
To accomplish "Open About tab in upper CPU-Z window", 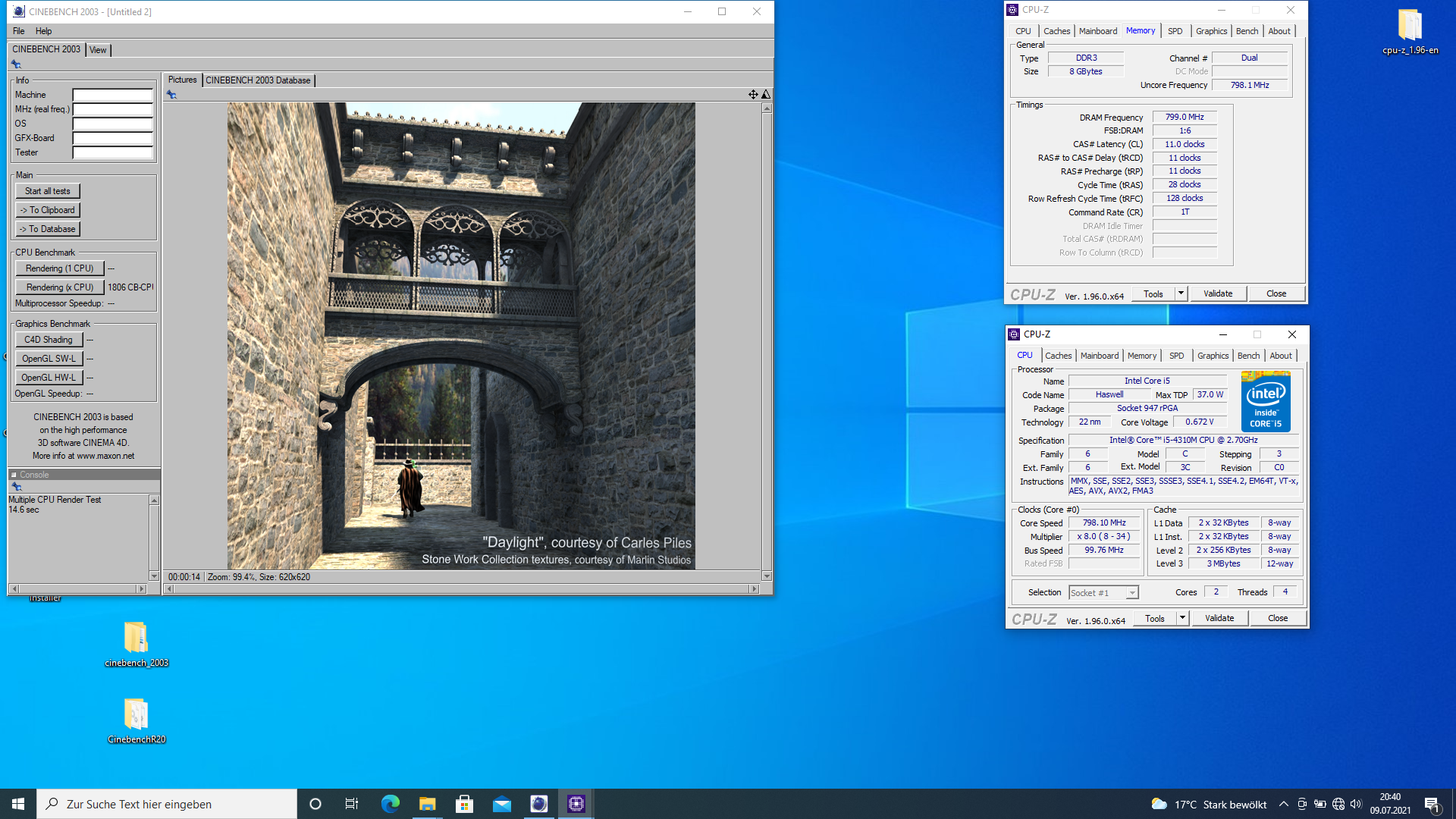I will tap(1279, 31).
